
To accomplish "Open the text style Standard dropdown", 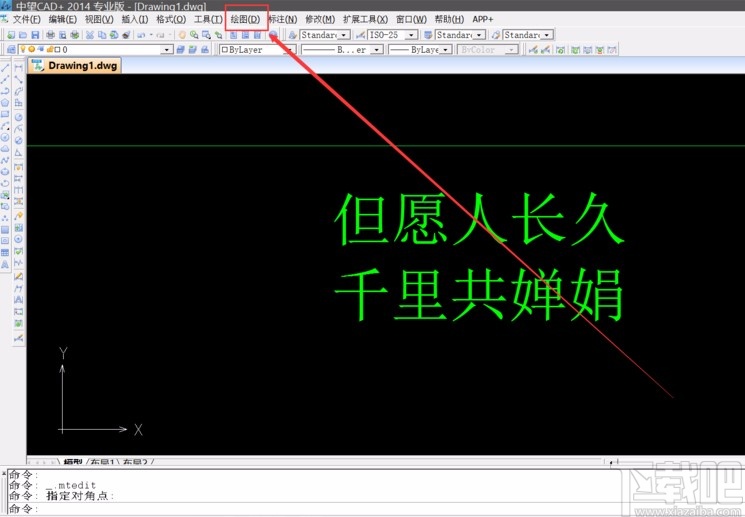I will [344, 35].
